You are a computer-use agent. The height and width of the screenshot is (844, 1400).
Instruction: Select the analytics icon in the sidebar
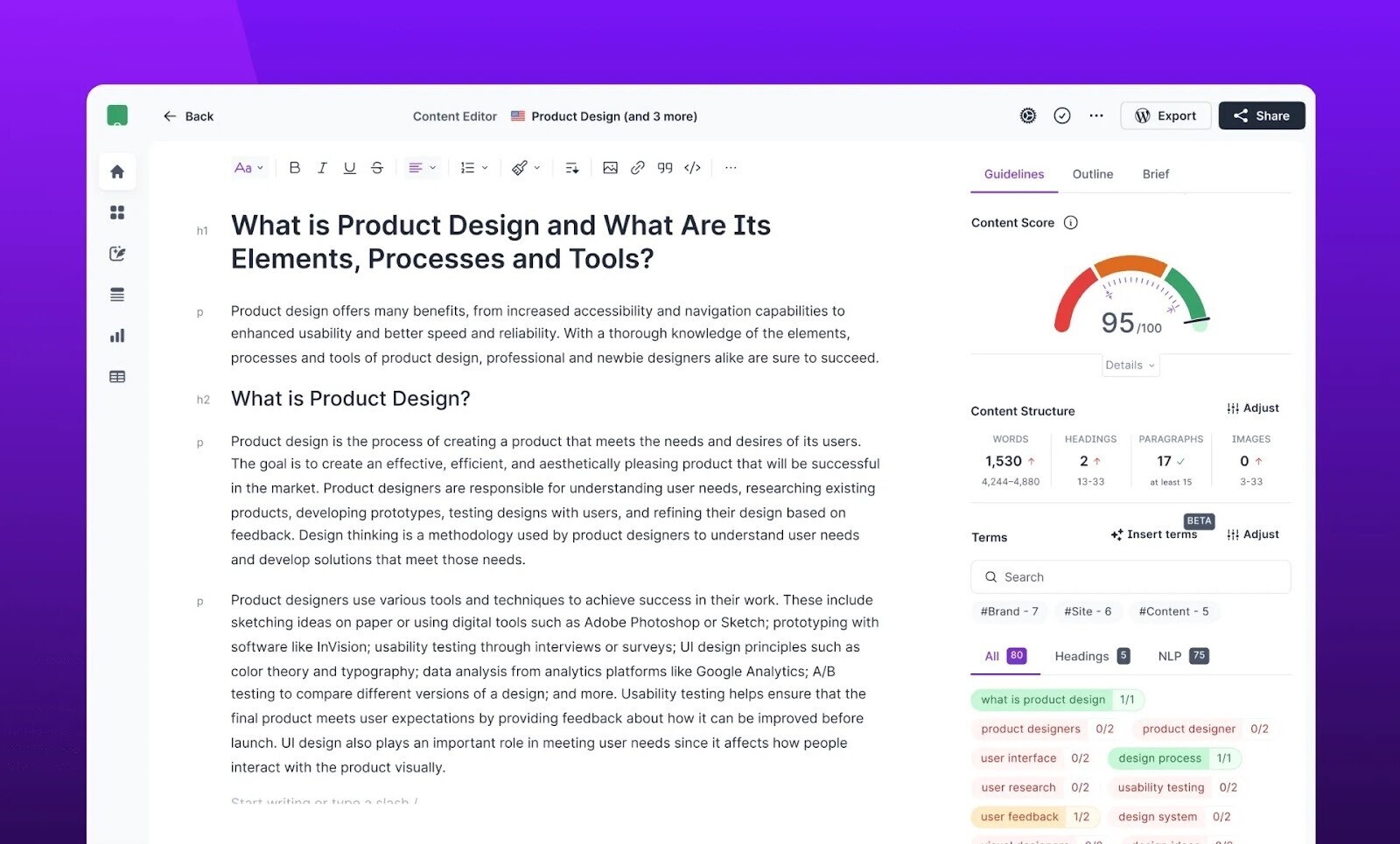117,335
